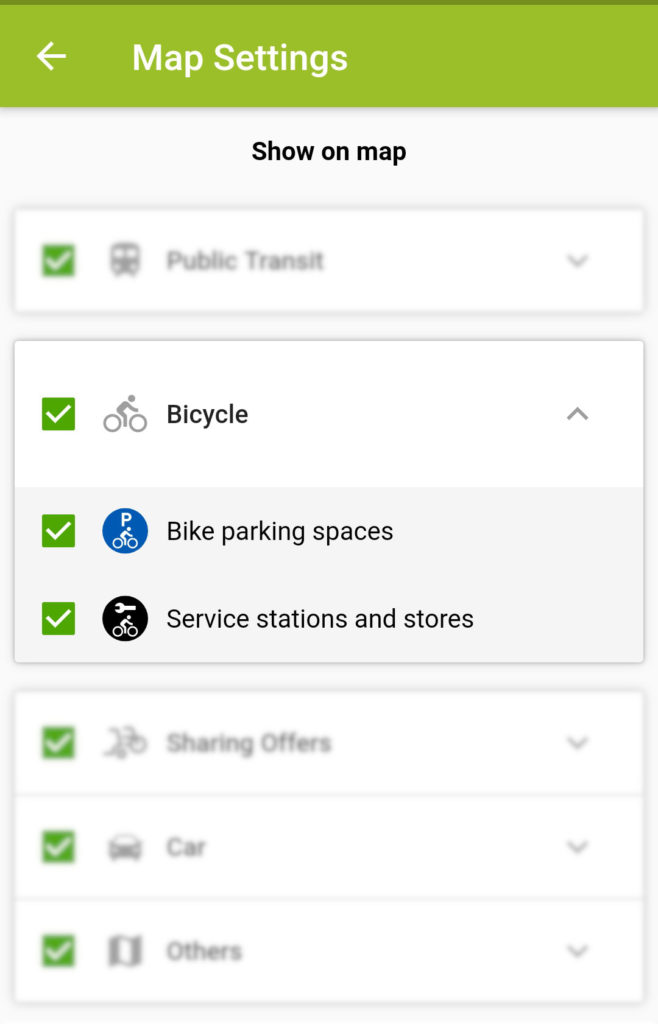Uncheck the Bicycle checkbox
Image resolution: width=658 pixels, height=1024 pixels.
pyautogui.click(x=59, y=414)
